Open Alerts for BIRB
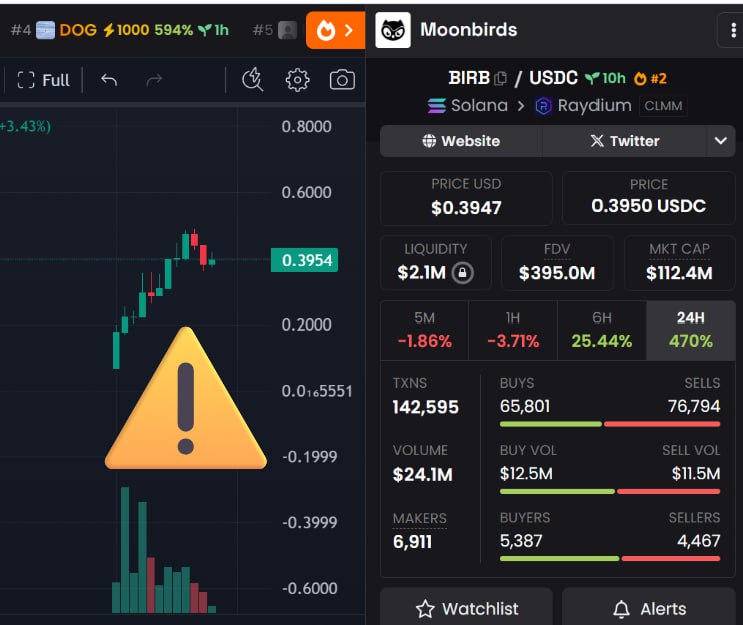 (x=649, y=608)
